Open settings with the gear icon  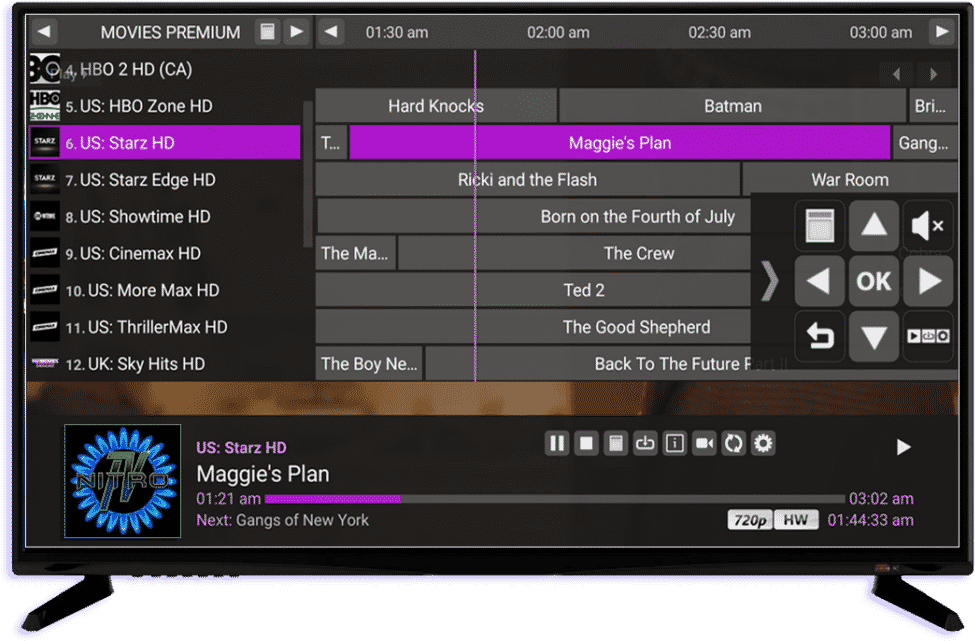[763, 443]
